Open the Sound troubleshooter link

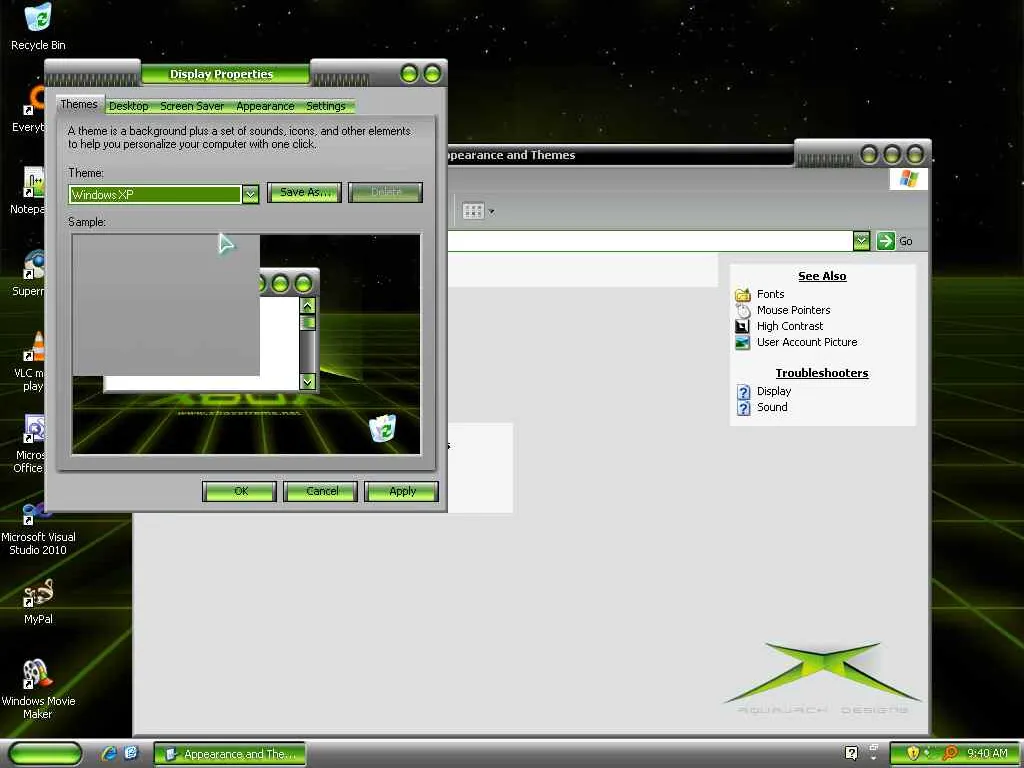pyautogui.click(x=772, y=407)
